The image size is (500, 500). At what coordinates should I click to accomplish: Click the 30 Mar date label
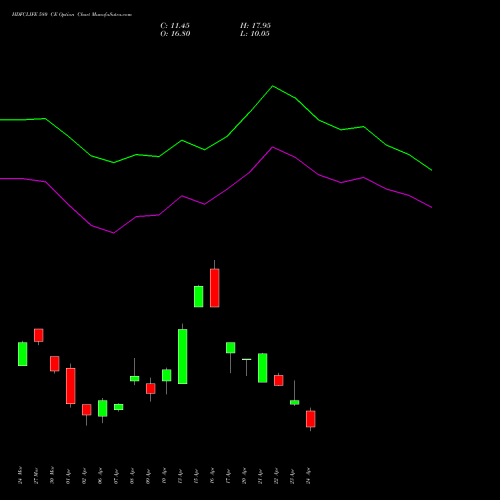52,475
